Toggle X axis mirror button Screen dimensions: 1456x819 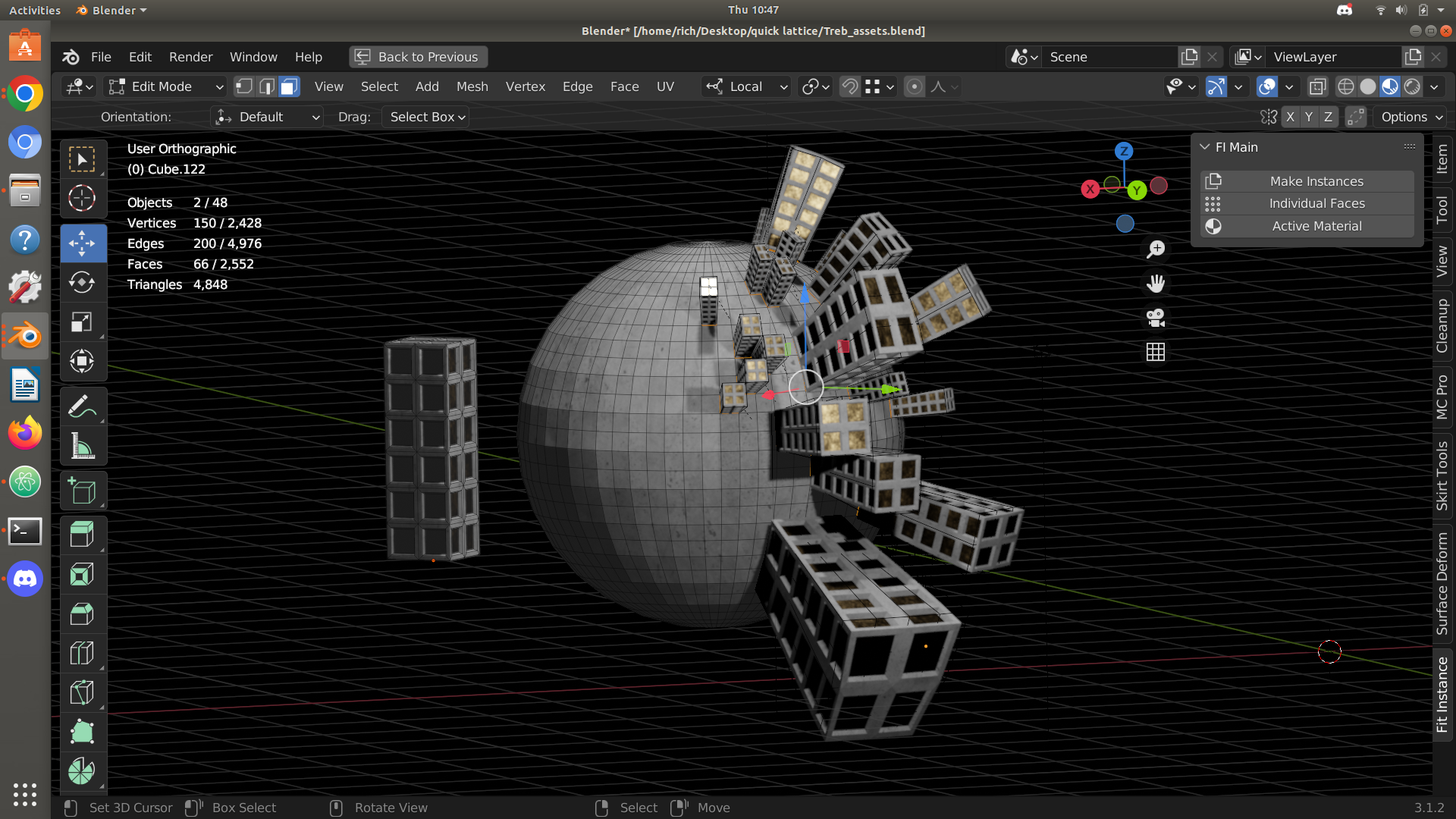click(1290, 117)
